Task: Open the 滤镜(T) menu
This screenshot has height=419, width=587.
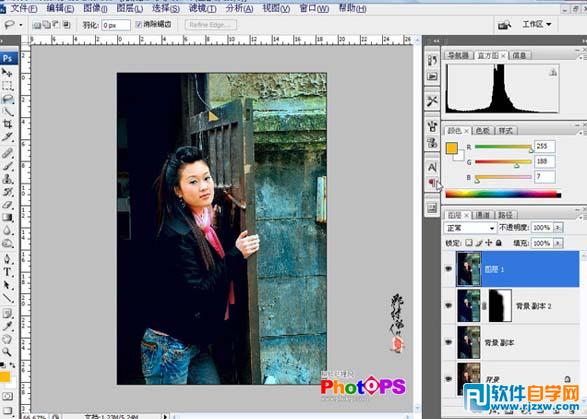Action: [202, 8]
